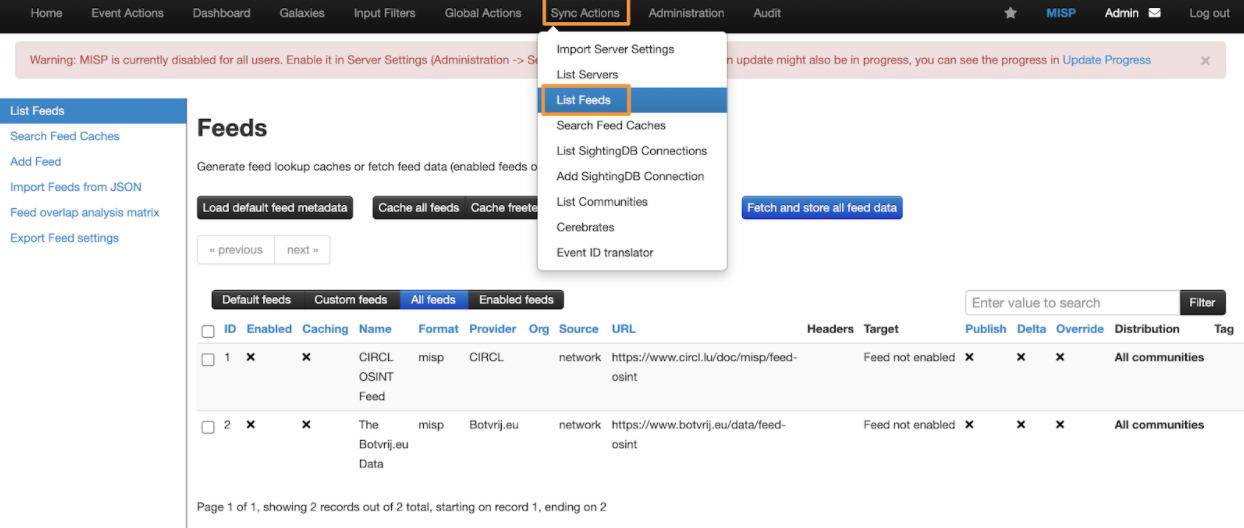The image size is (1244, 528).
Task: Click Load default feed metadata button
Action: tap(275, 208)
